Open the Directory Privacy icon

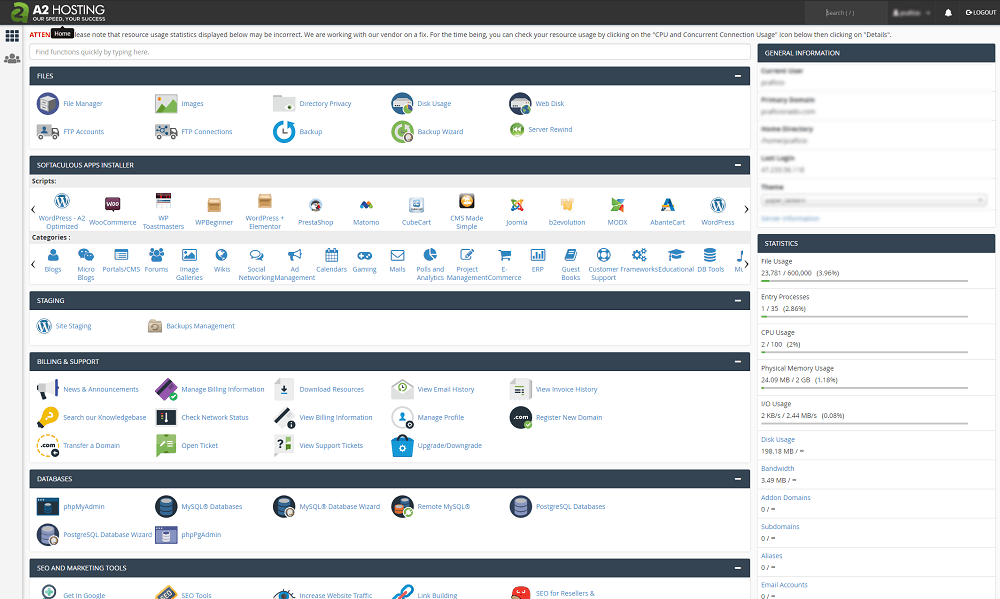pos(284,103)
